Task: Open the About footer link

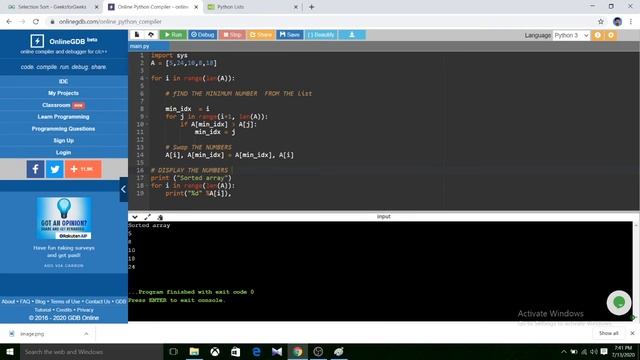Action: tap(8, 302)
